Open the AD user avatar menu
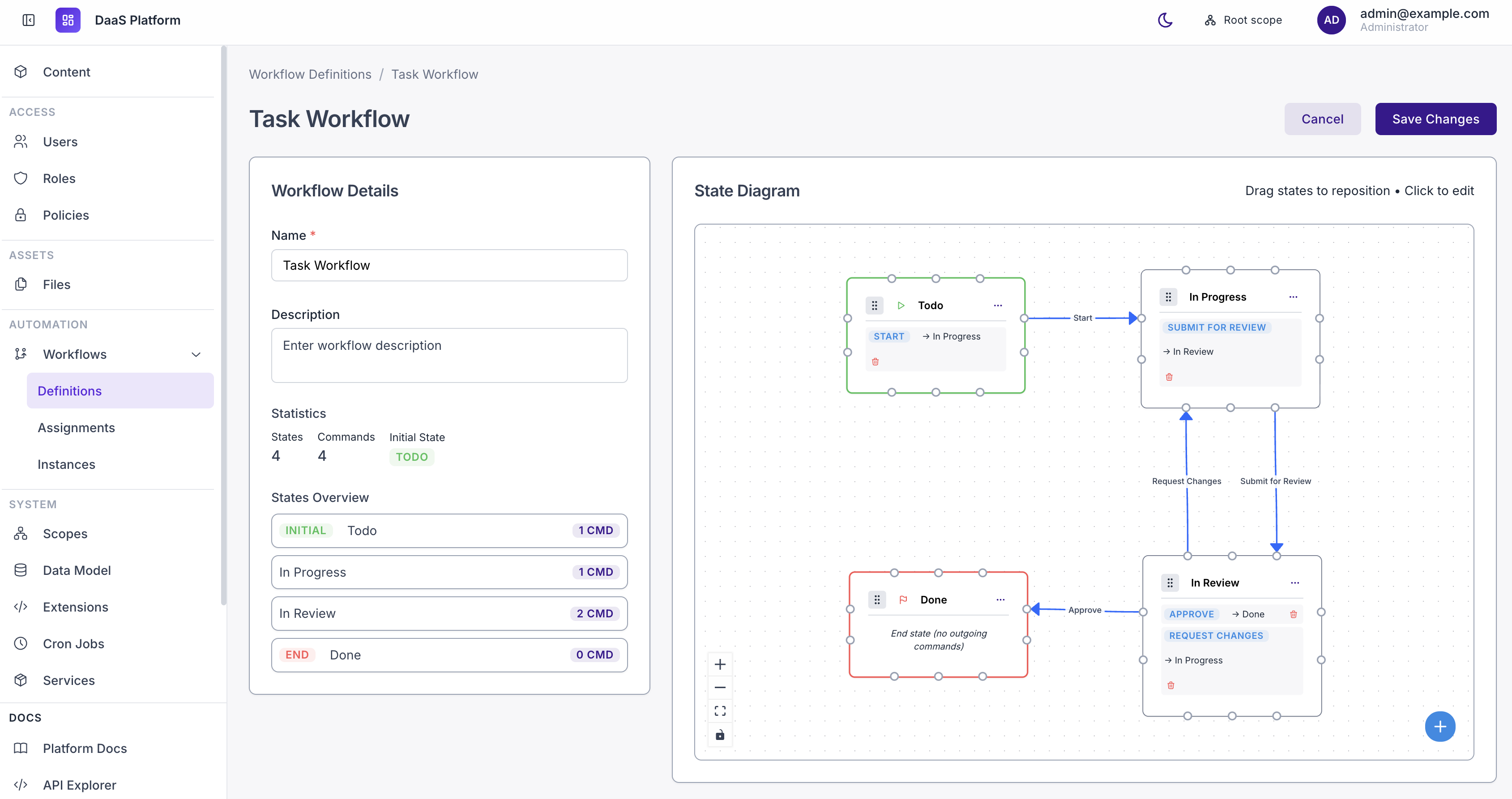This screenshot has width=1512, height=799. [1331, 20]
